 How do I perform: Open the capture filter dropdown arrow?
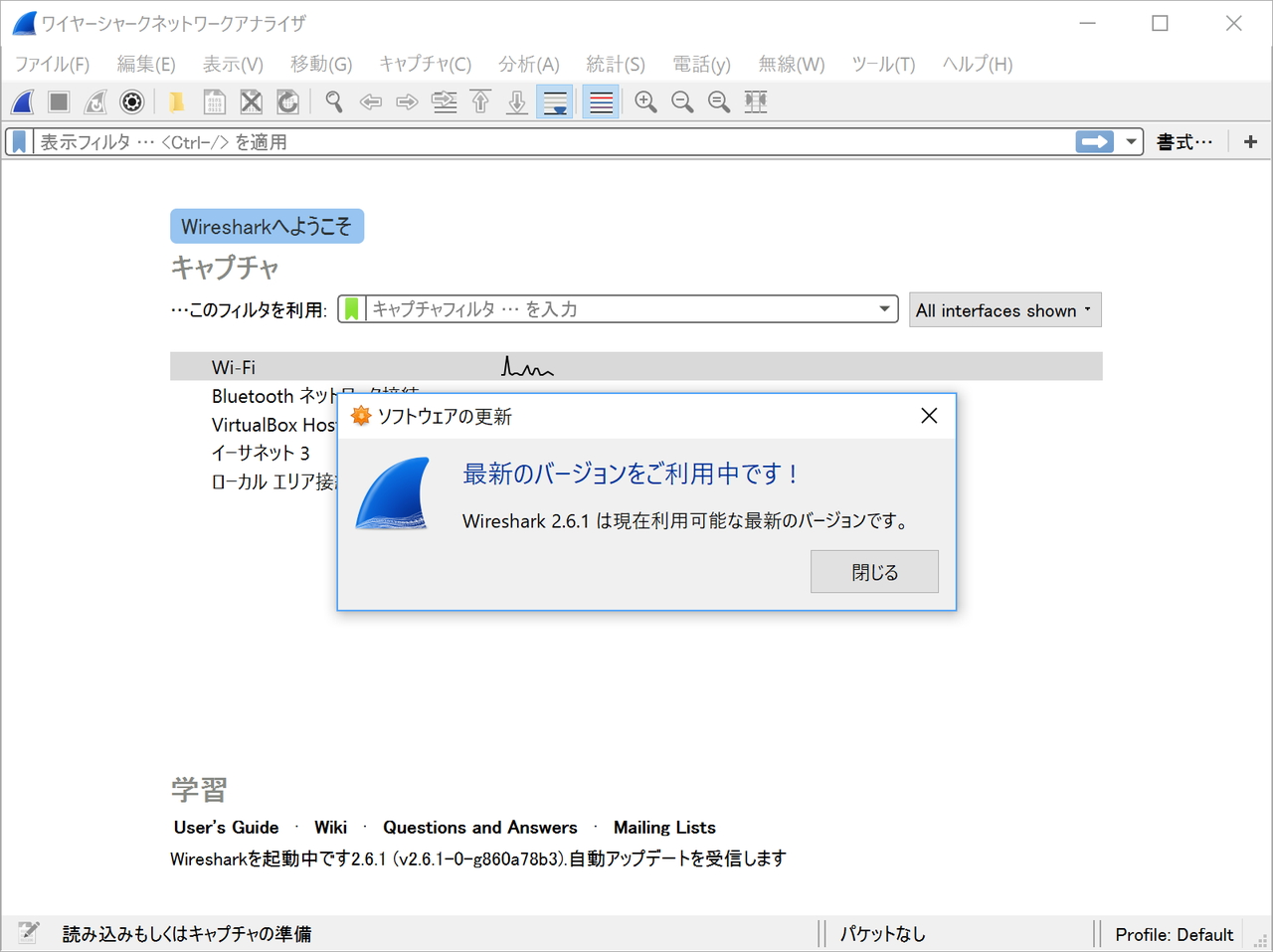pos(883,308)
